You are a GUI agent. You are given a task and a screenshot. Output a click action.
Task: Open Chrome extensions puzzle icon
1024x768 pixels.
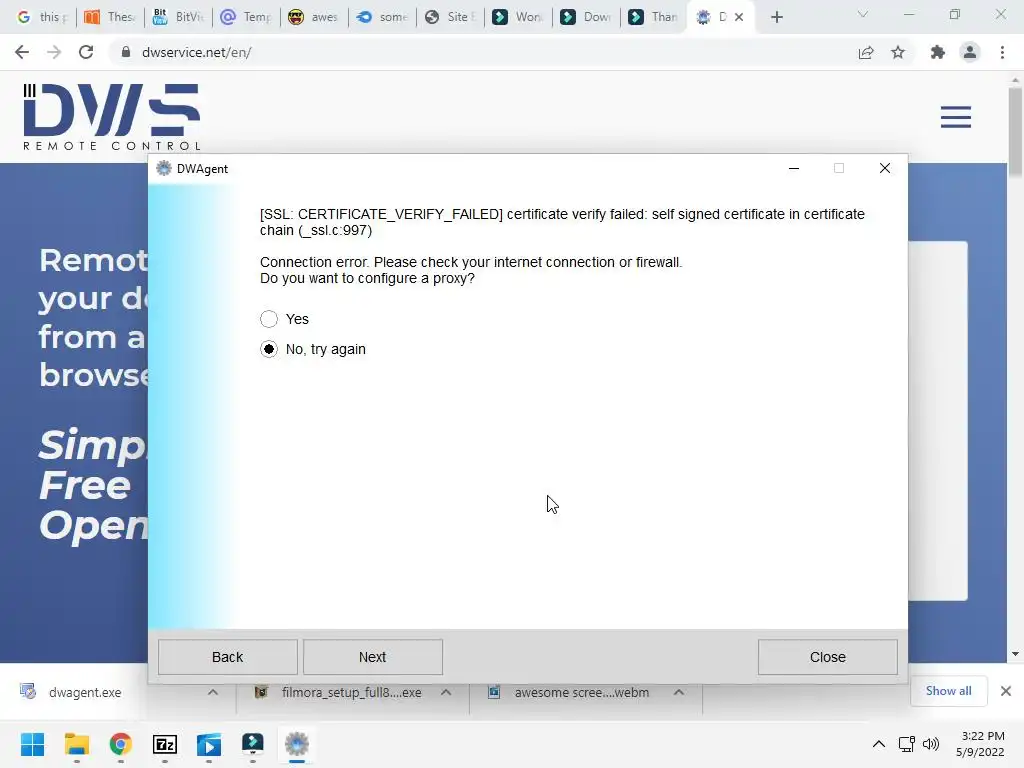tap(938, 52)
